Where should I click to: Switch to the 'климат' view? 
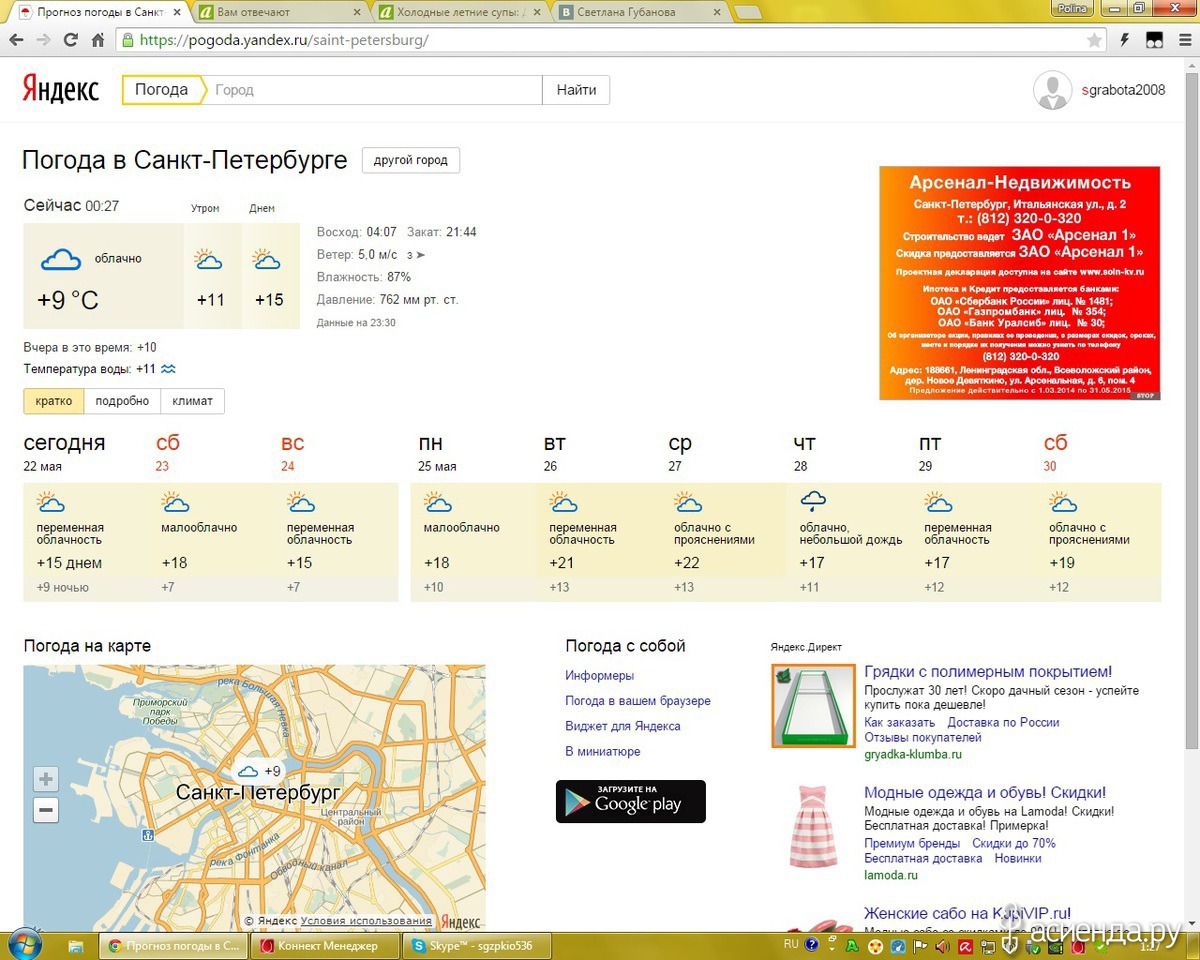[192, 401]
